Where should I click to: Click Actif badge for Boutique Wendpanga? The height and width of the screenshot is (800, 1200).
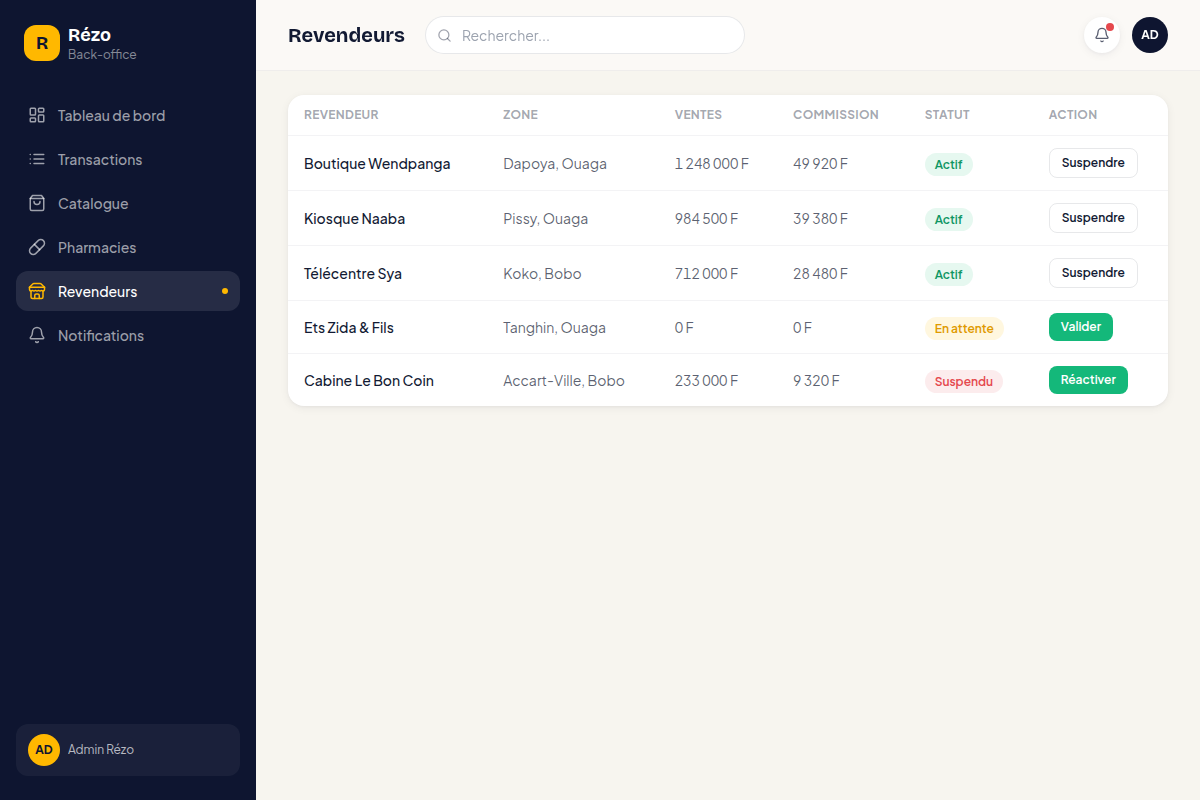949,164
